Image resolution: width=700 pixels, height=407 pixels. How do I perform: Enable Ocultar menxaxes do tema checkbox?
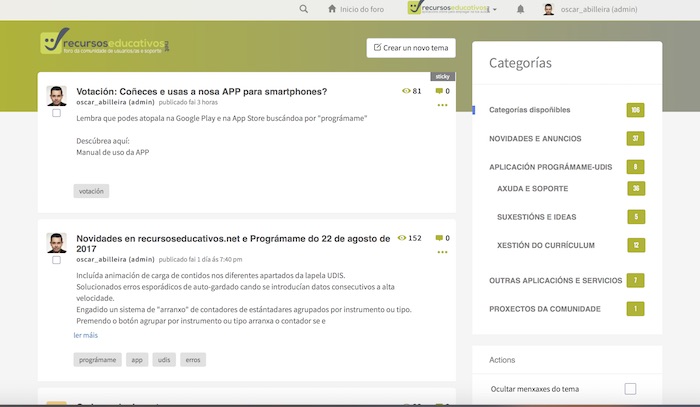[x=630, y=388]
